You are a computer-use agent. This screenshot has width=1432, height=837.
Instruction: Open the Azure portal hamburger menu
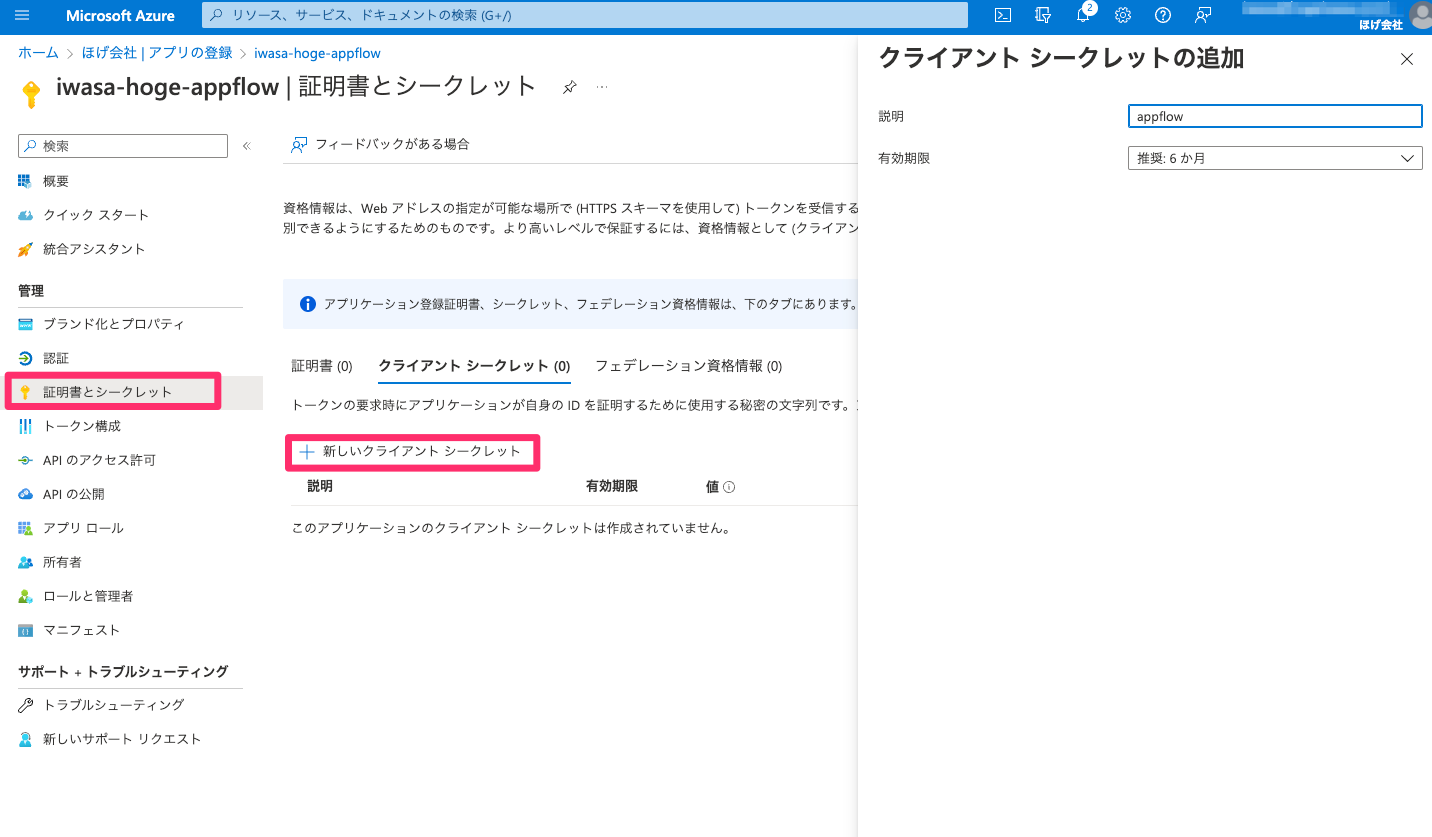pos(23,15)
